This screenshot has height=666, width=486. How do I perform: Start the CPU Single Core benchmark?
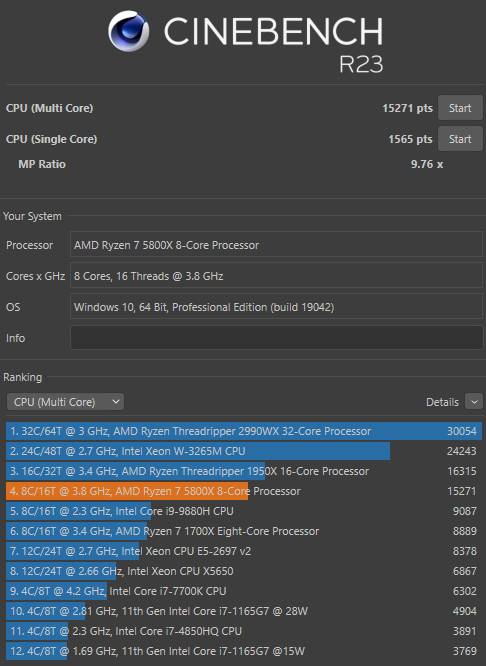[x=460, y=139]
